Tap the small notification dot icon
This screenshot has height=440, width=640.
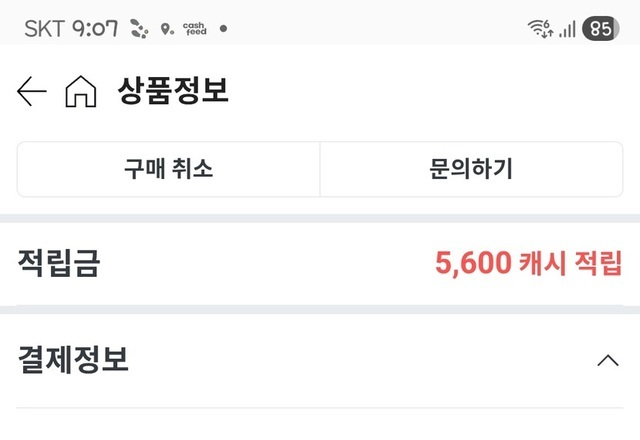pyautogui.click(x=223, y=29)
